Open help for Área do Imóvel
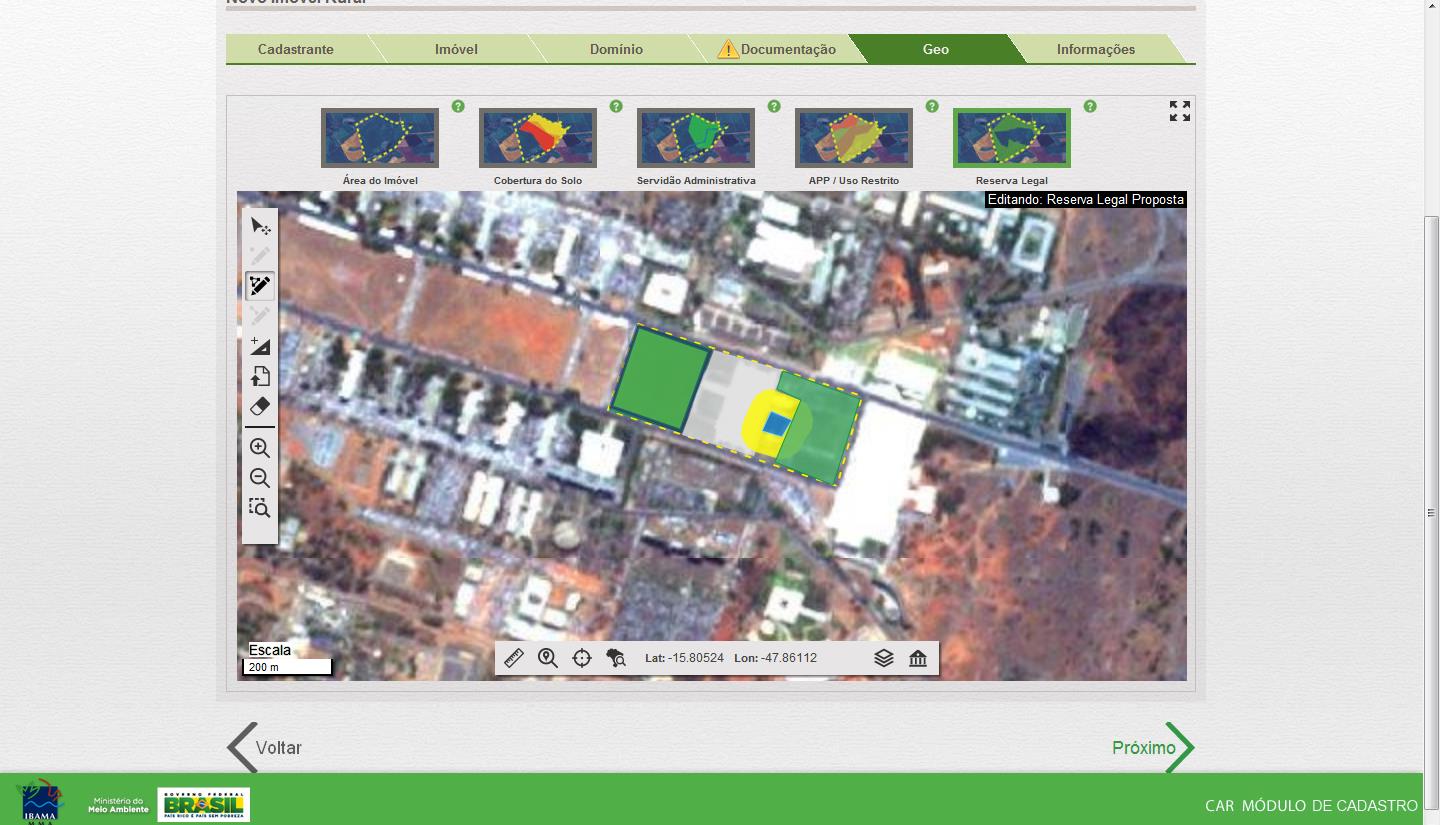This screenshot has height=825, width=1440. 458,106
